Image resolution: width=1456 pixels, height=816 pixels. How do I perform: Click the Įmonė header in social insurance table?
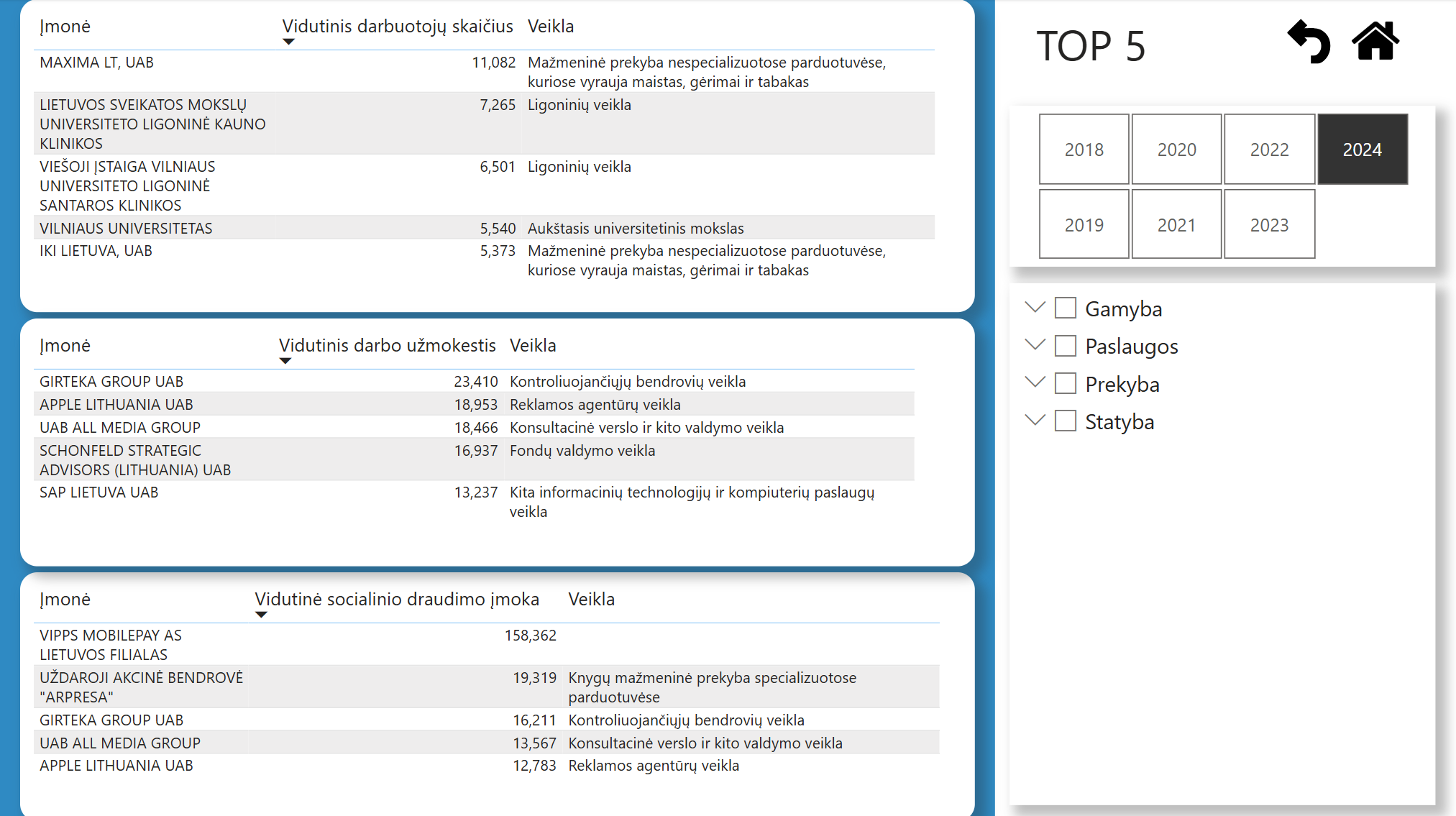65,600
